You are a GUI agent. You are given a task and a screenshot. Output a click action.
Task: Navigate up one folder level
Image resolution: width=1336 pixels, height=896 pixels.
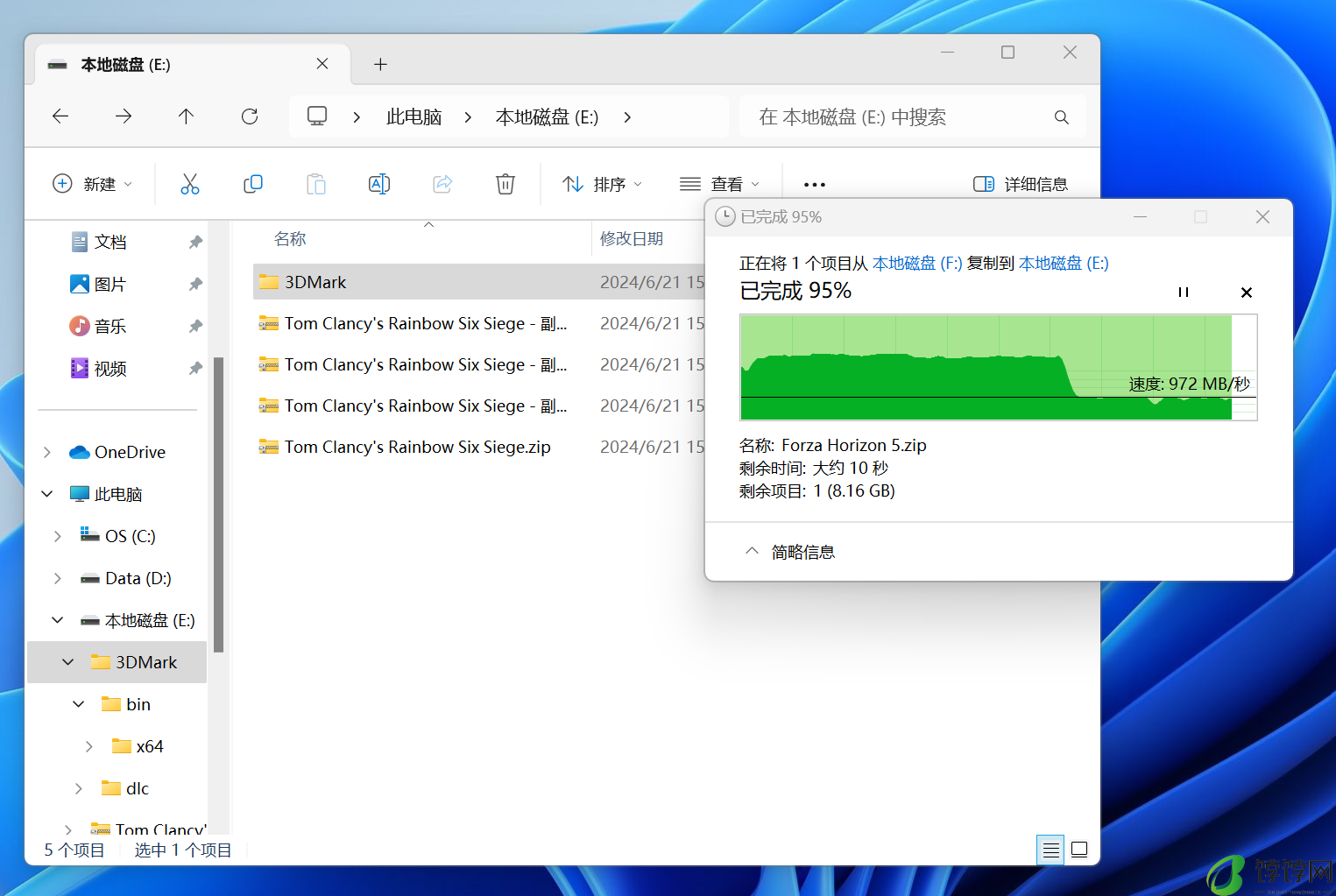click(x=186, y=116)
